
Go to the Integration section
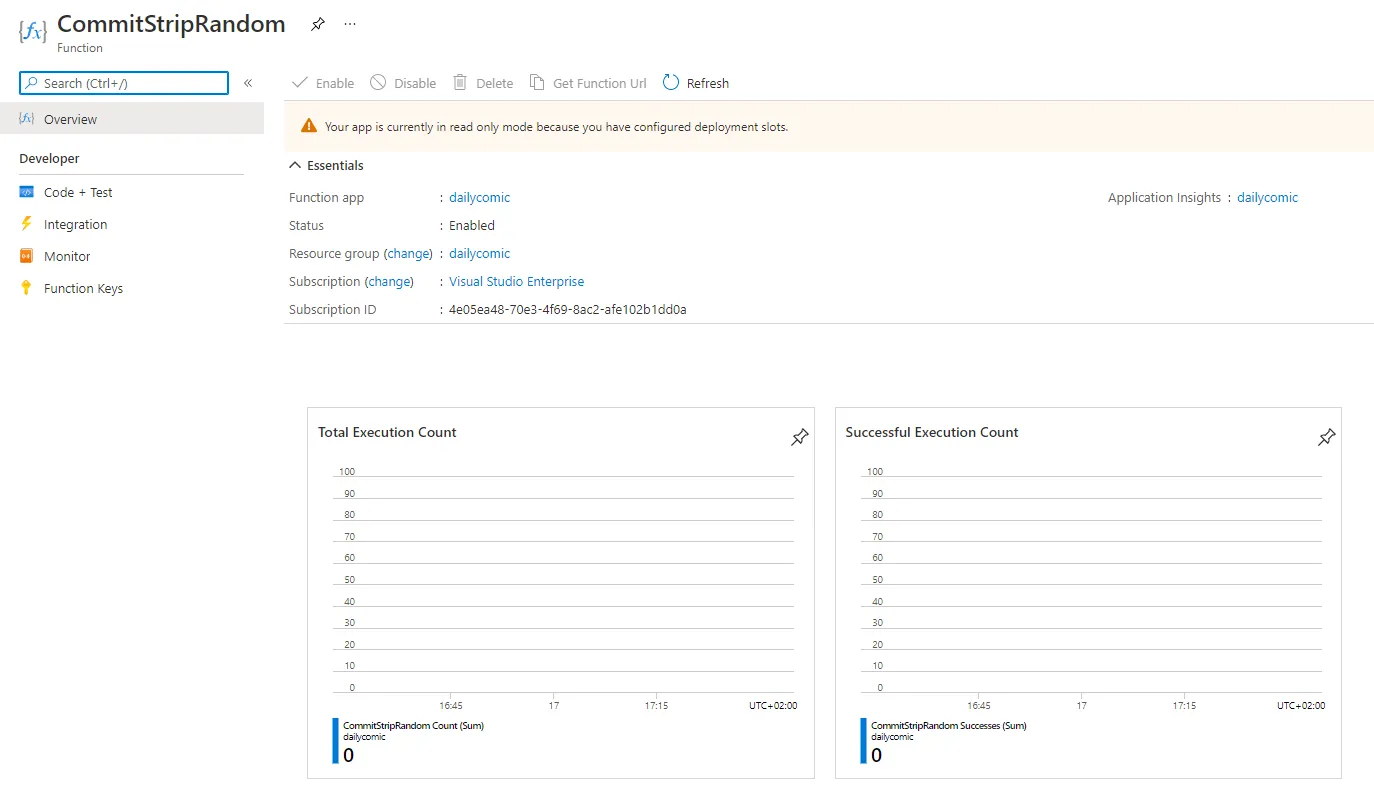tap(75, 224)
